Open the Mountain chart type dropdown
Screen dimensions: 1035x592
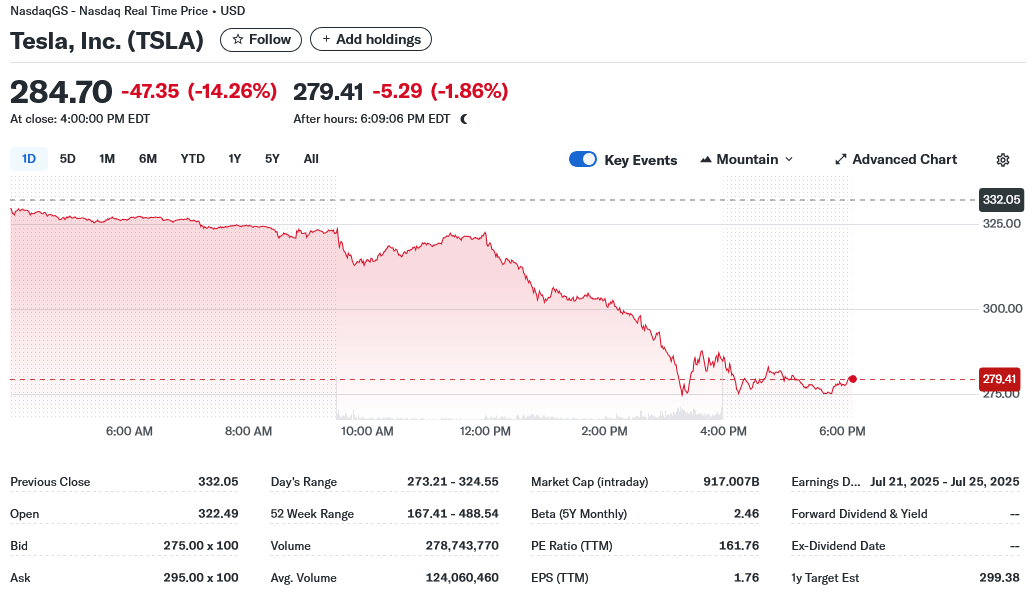tap(747, 160)
